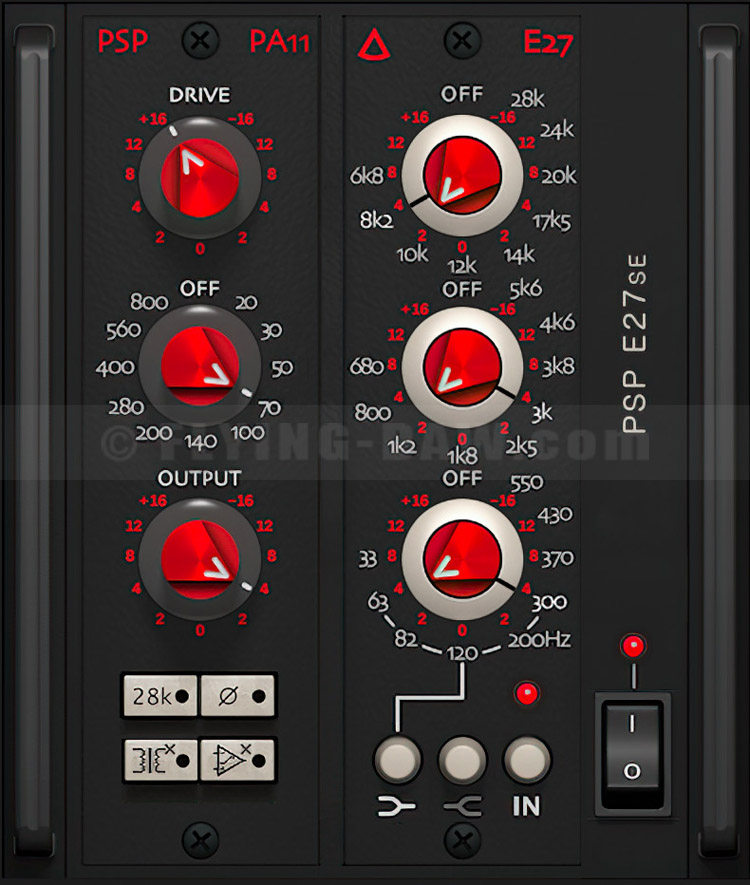Click the PA11 high-pass filter frequency knob
This screenshot has height=885, width=750.
click(200, 367)
